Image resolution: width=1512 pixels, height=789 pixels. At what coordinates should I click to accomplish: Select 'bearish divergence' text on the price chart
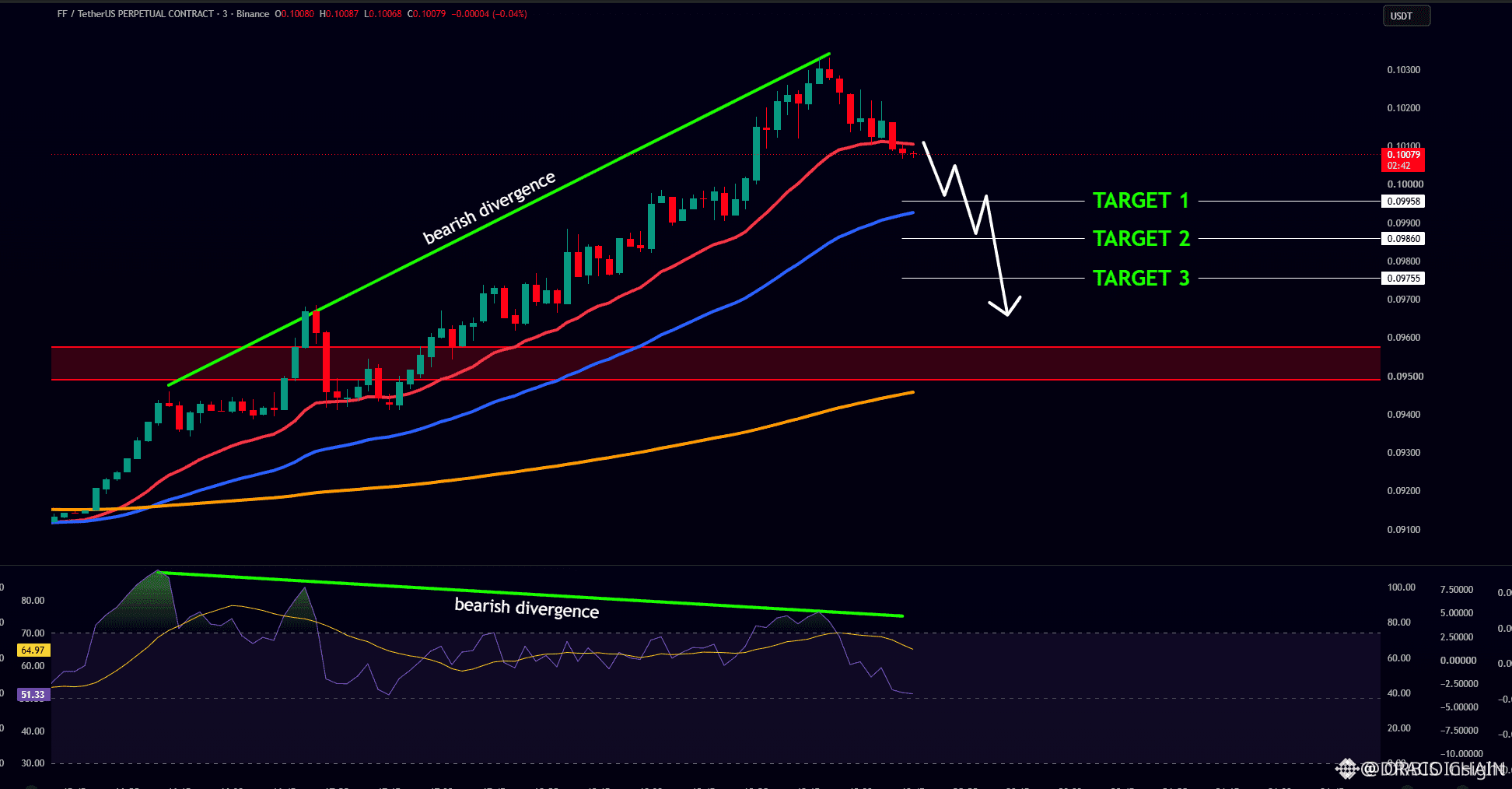pos(489,207)
